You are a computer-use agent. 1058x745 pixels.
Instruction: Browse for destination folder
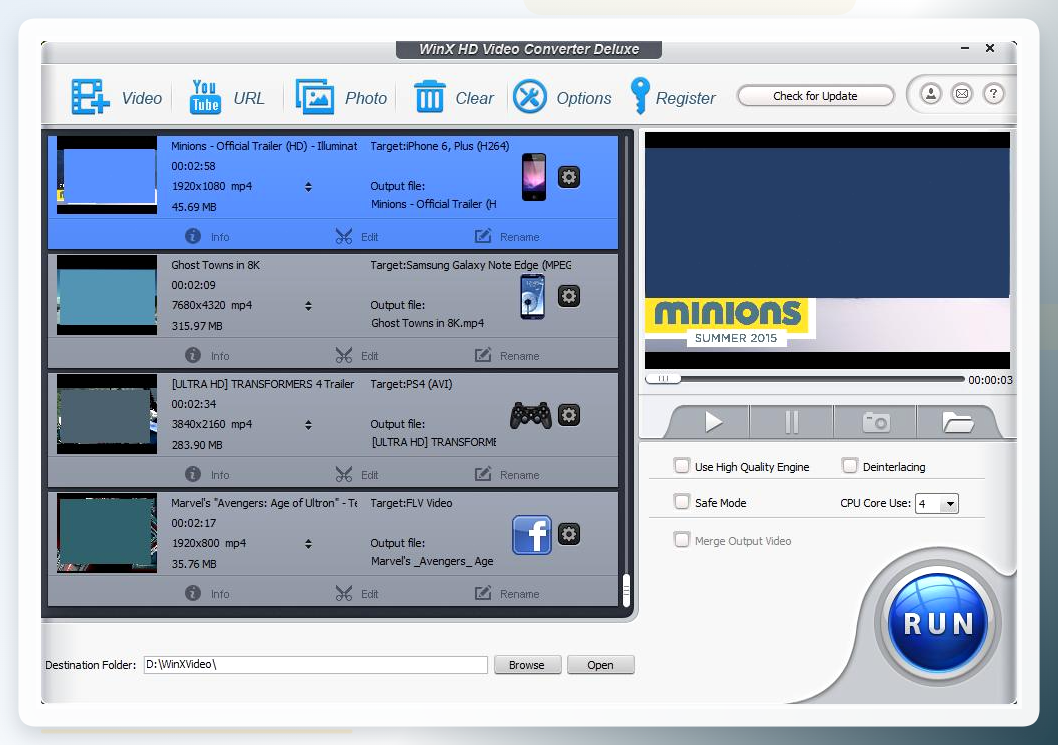(527, 665)
